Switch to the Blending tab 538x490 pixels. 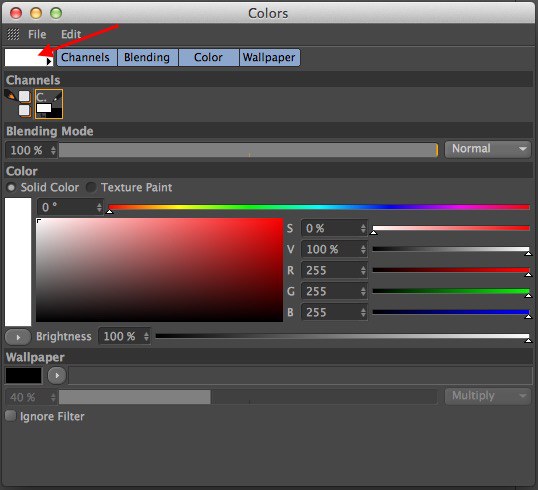coord(147,57)
